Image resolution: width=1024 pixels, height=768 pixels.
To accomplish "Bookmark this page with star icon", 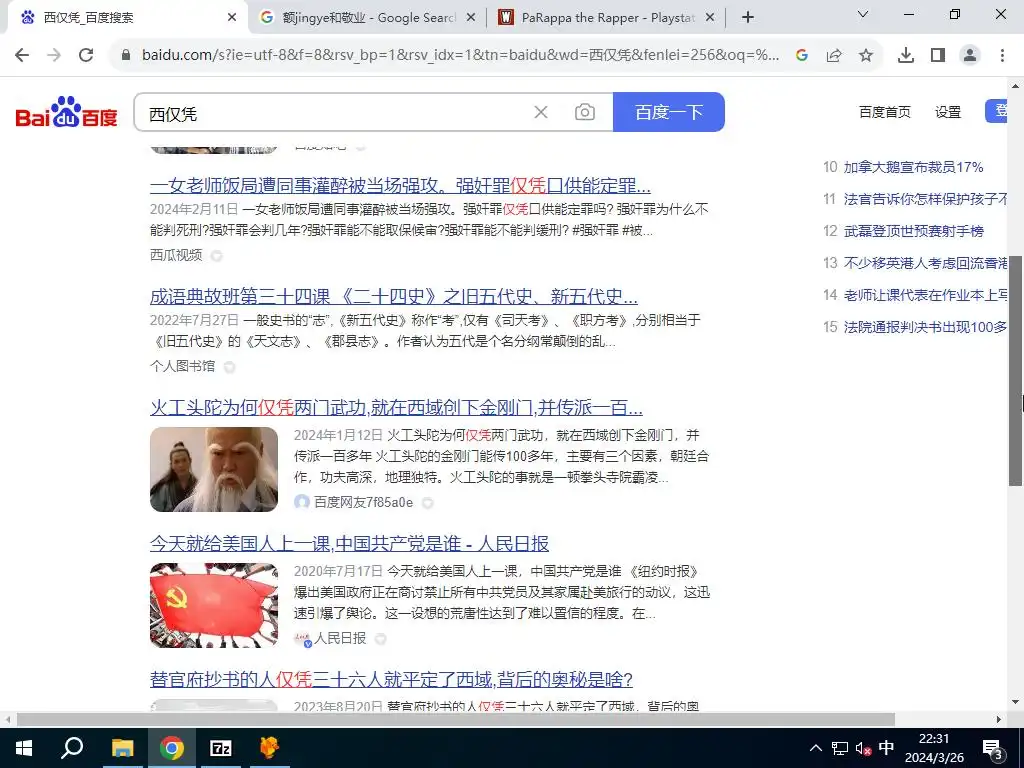I will 866,56.
